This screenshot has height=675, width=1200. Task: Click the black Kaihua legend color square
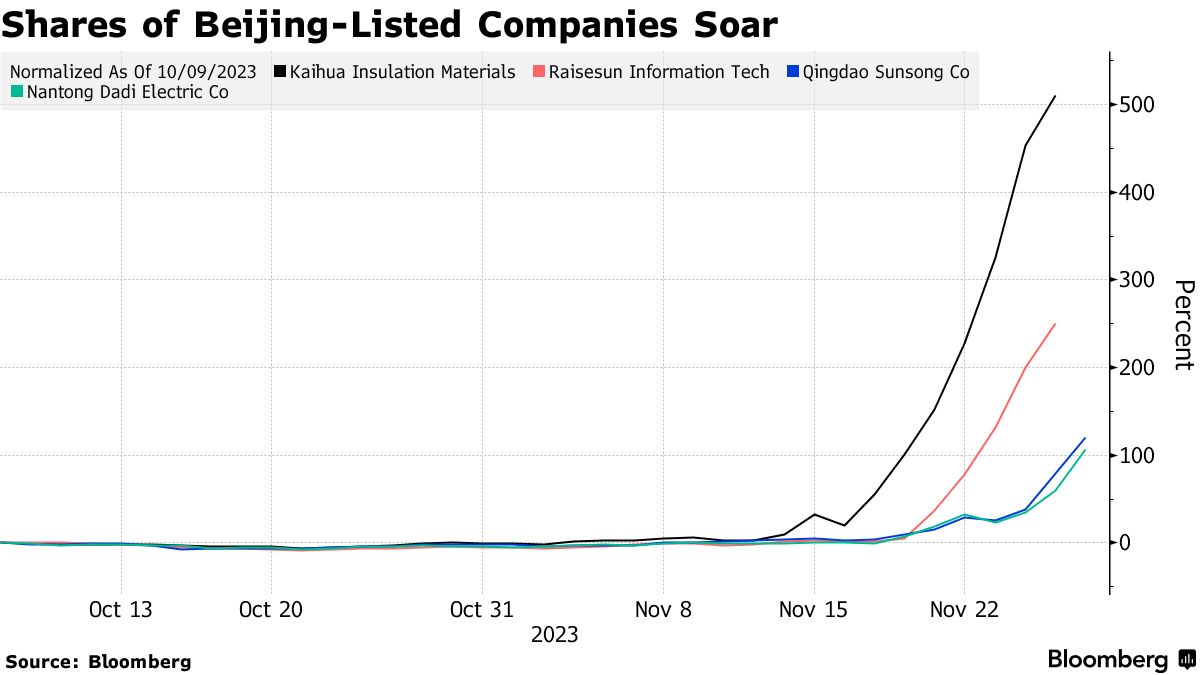click(280, 72)
